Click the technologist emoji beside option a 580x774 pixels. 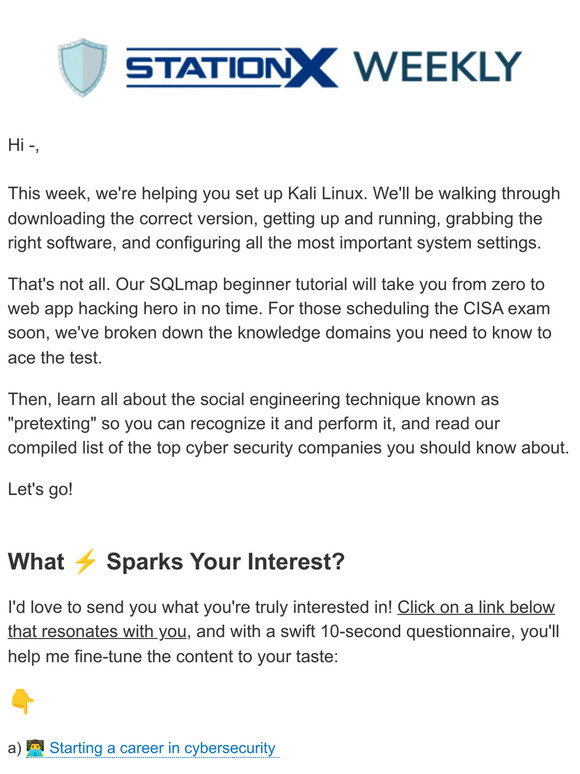[35, 748]
